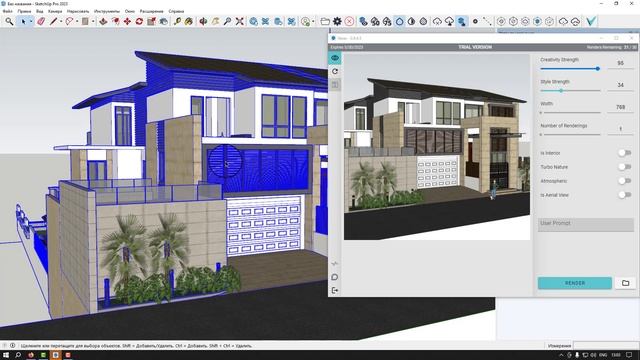Select the red Rotate tool
The image size is (640, 360).
(x=139, y=21)
